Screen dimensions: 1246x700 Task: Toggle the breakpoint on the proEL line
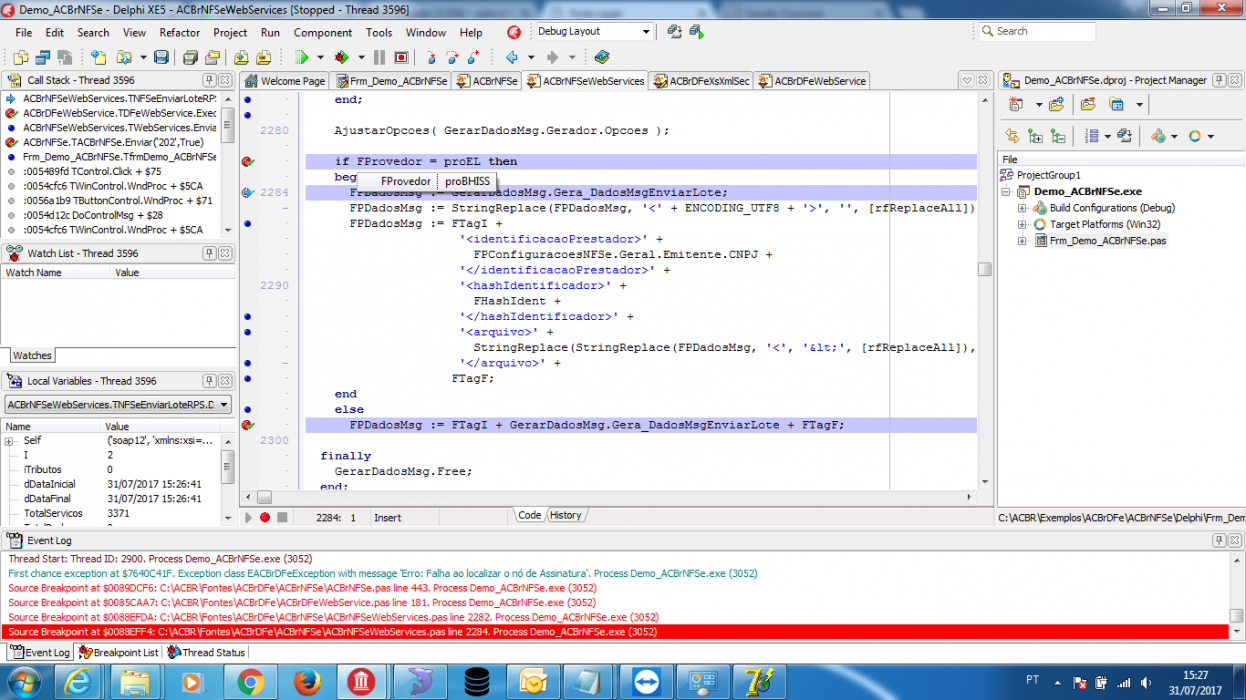tap(248, 161)
